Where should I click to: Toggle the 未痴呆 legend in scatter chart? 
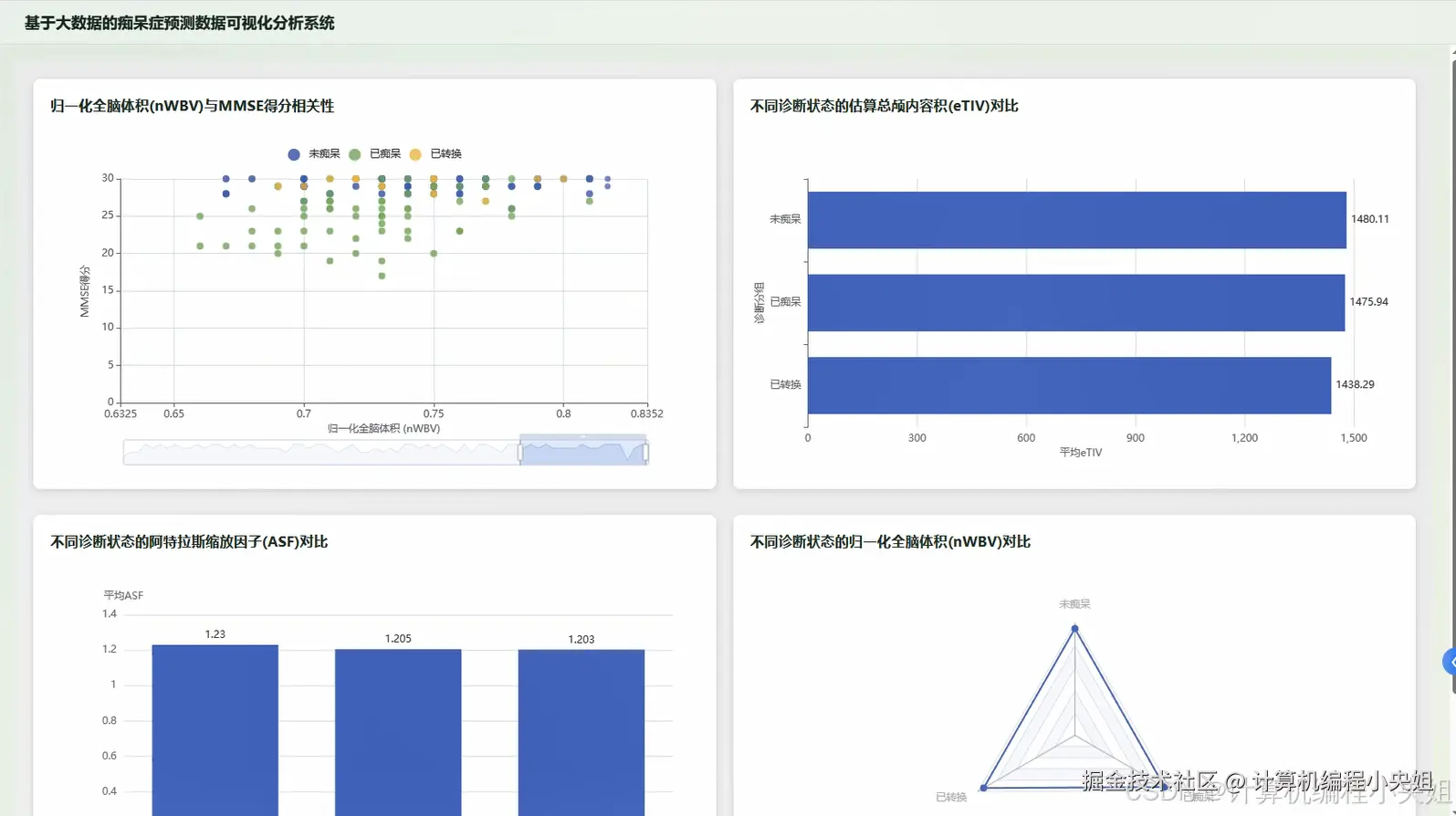point(313,154)
